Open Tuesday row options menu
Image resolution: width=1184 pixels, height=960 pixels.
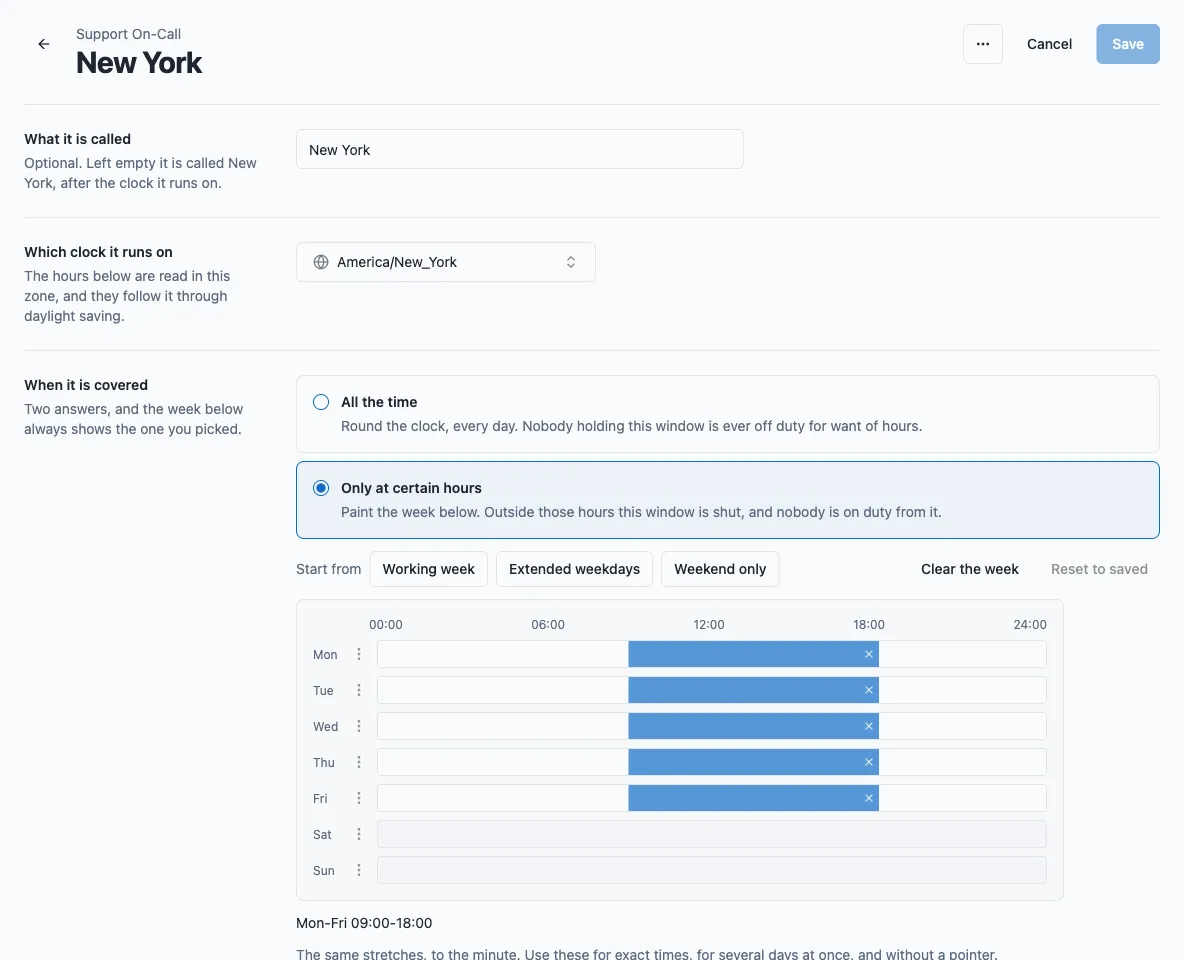pyautogui.click(x=359, y=690)
